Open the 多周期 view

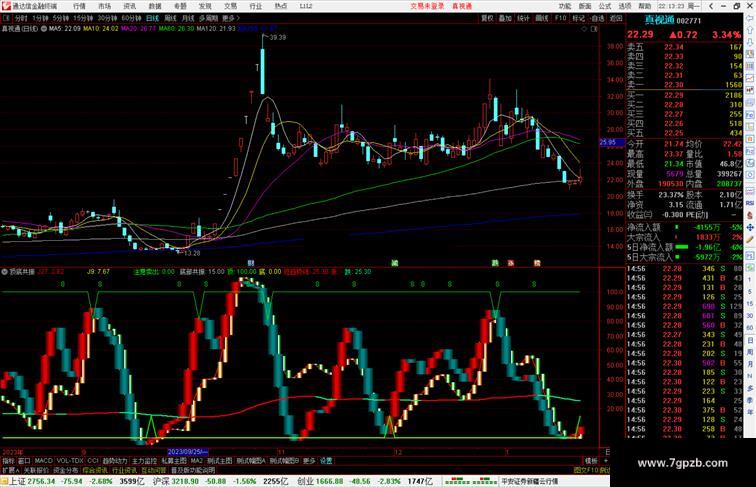[208, 18]
